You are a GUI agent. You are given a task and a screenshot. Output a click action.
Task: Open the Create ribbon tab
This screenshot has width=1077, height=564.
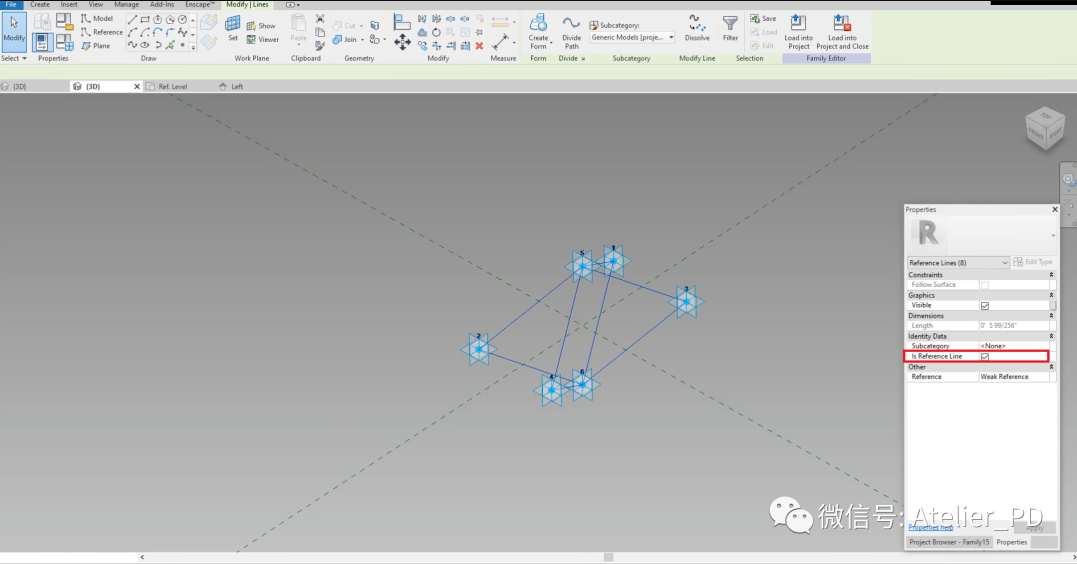pos(40,4)
